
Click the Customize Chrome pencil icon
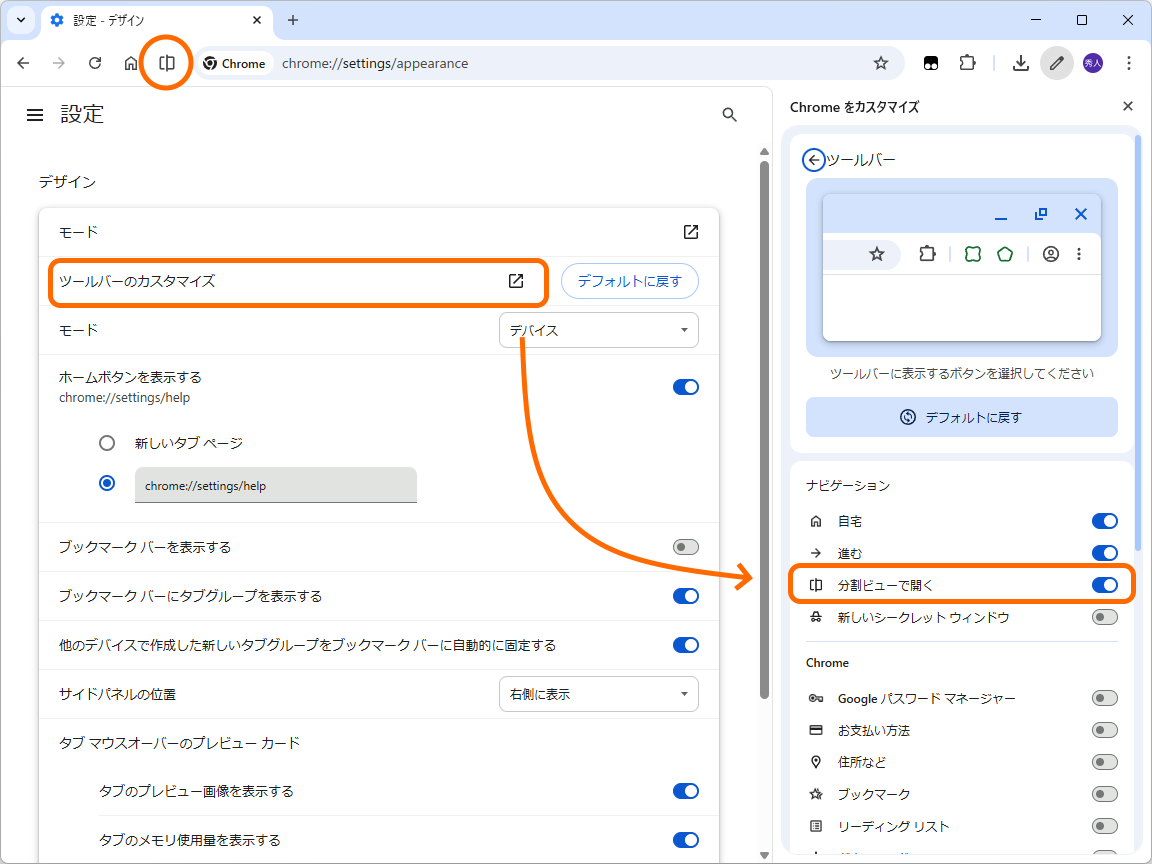[1056, 62]
